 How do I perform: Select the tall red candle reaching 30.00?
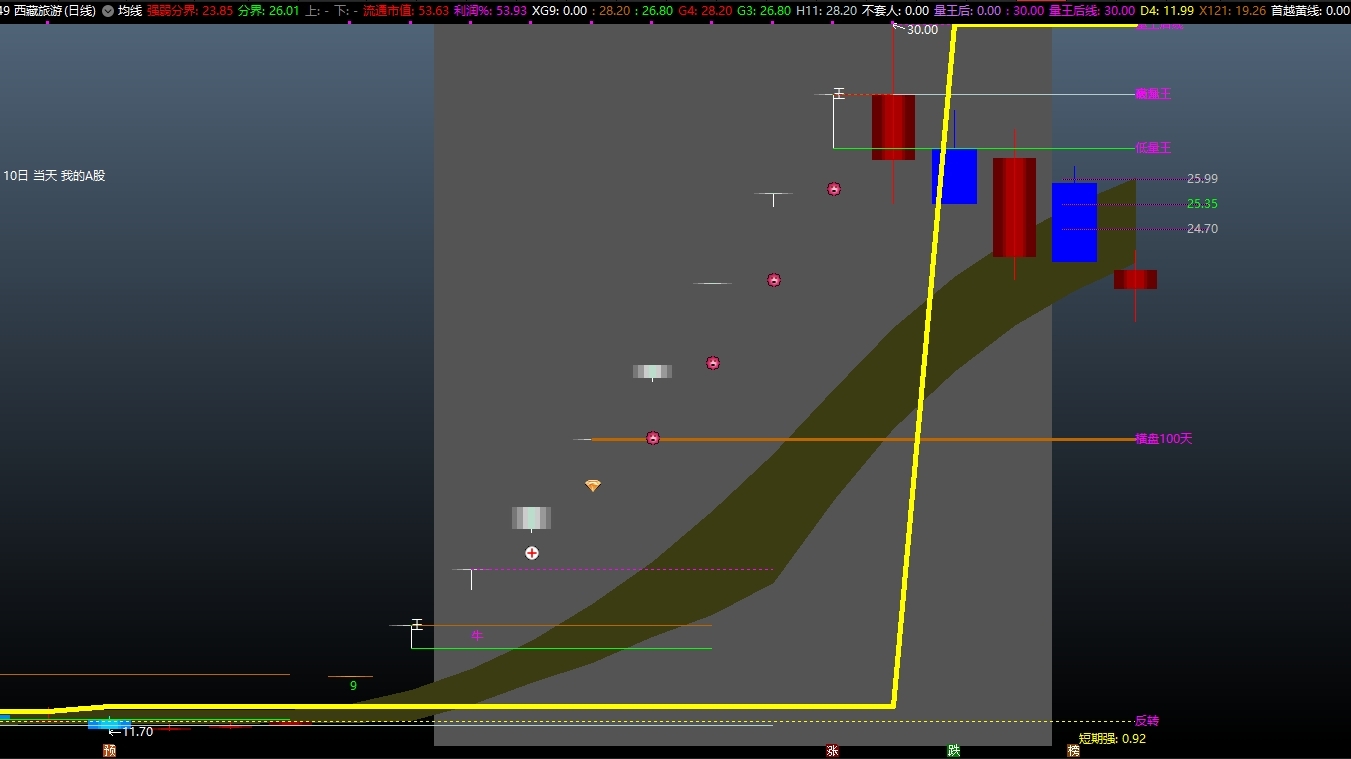click(893, 127)
